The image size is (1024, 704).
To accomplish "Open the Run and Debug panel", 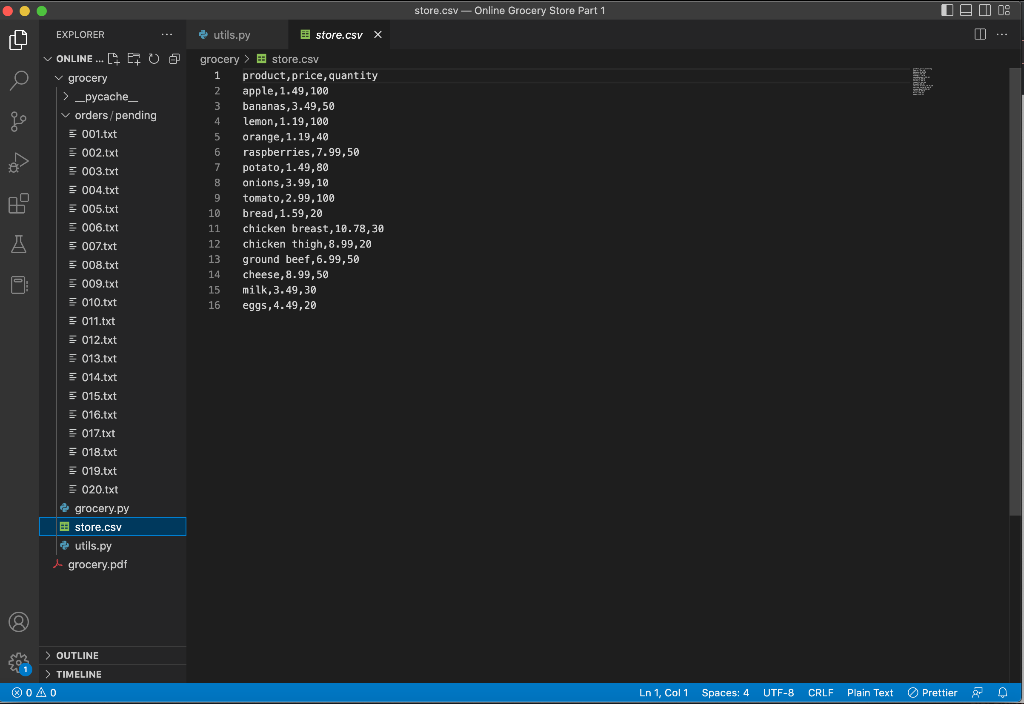I will [18, 162].
